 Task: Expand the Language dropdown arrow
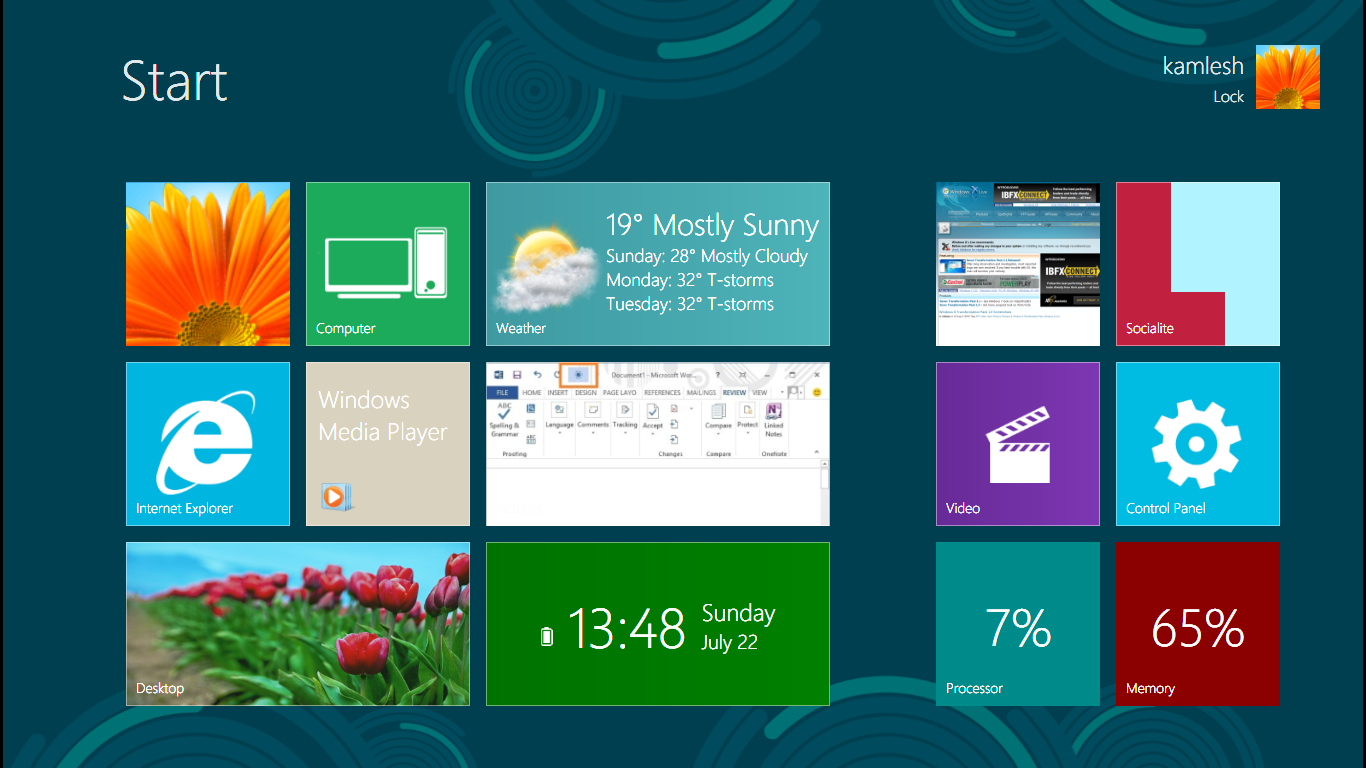click(559, 434)
